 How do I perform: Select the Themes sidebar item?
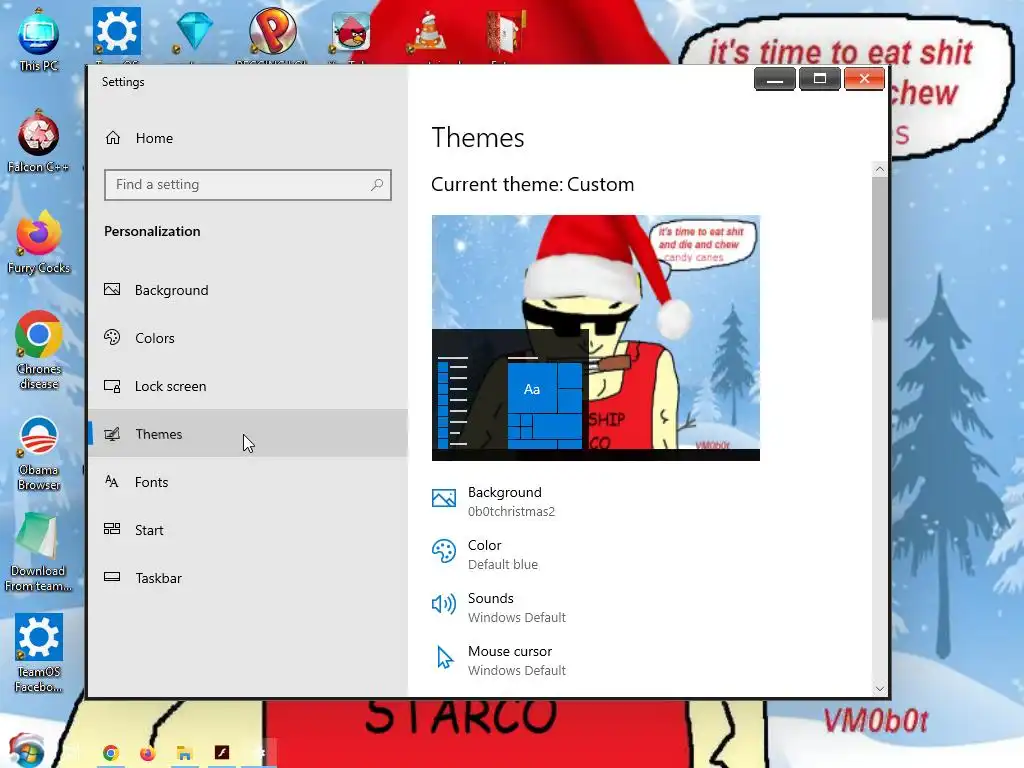tap(248, 434)
